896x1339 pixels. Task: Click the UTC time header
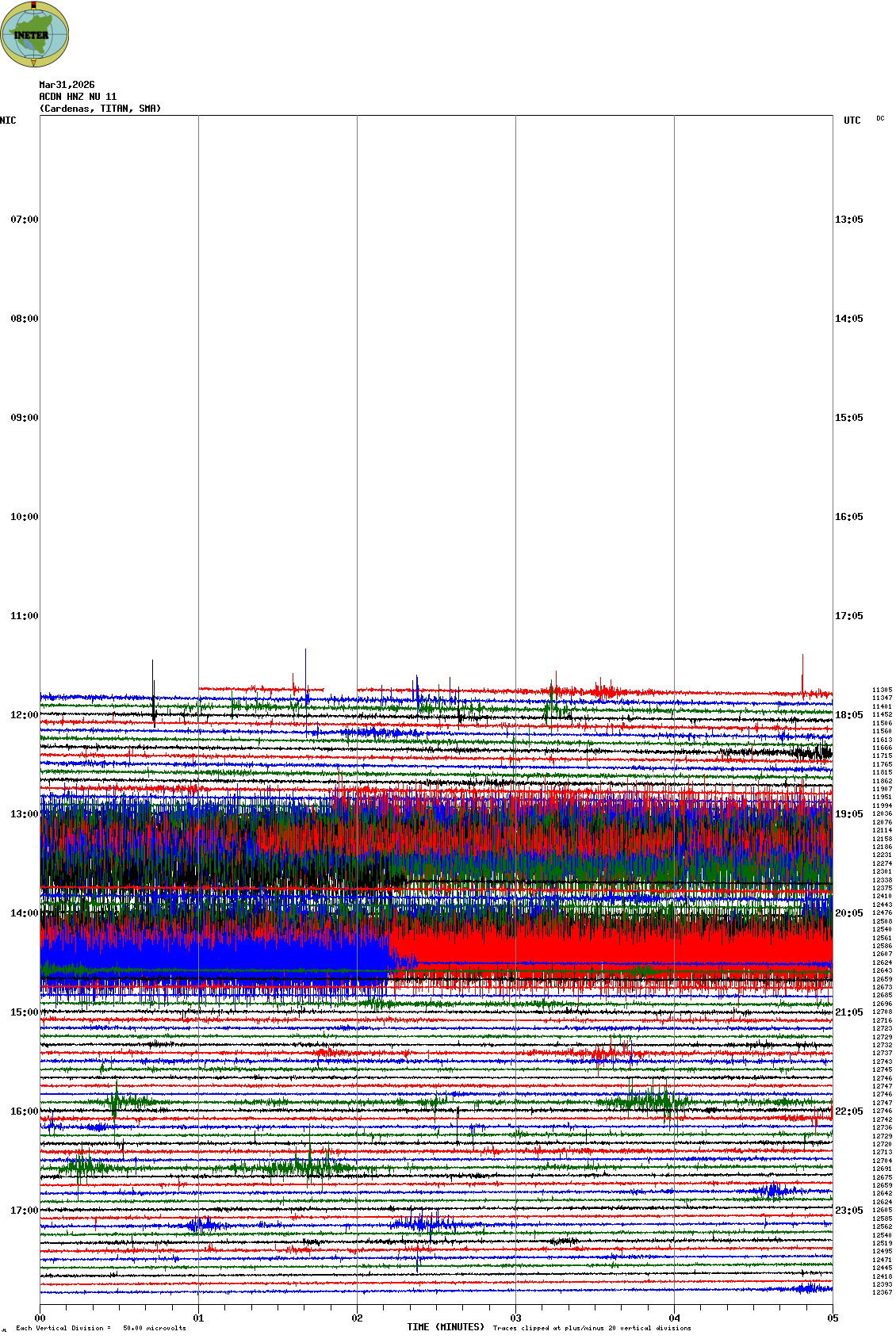[852, 121]
